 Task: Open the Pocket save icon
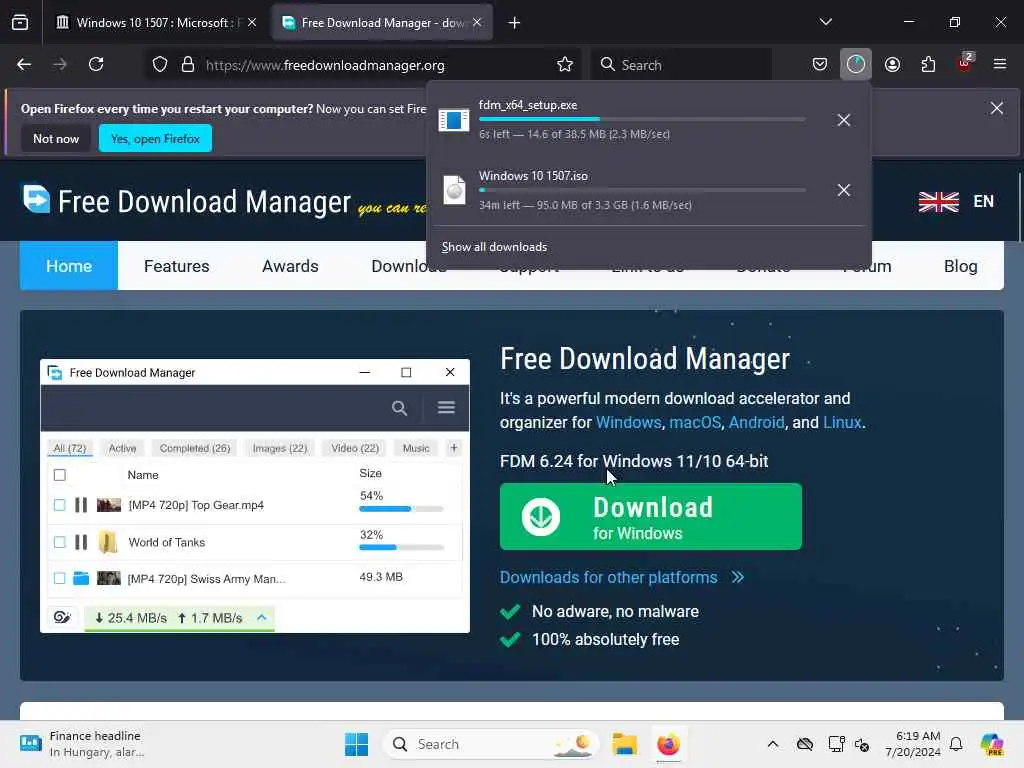820,64
